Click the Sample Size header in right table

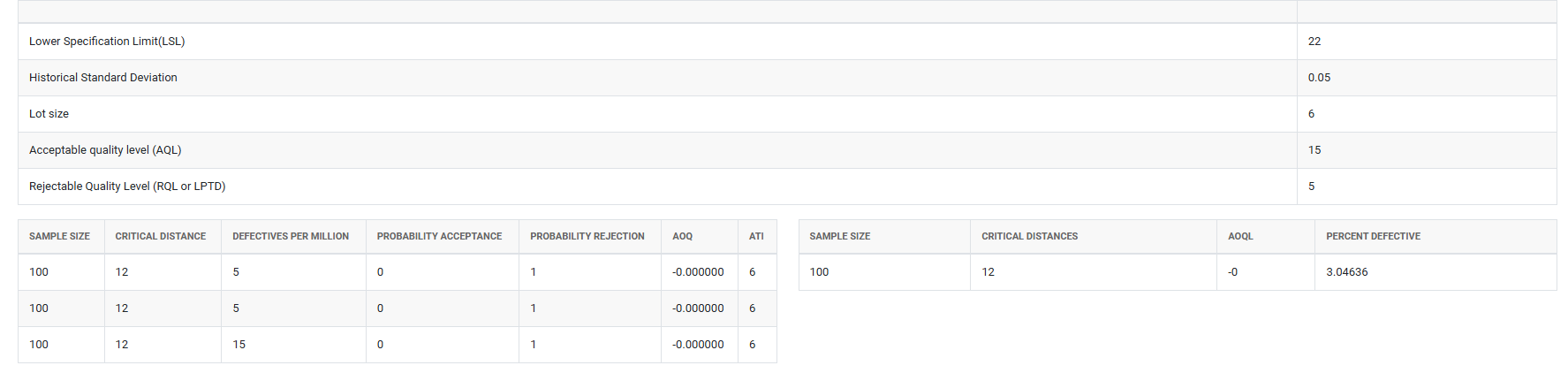pyautogui.click(x=839, y=237)
